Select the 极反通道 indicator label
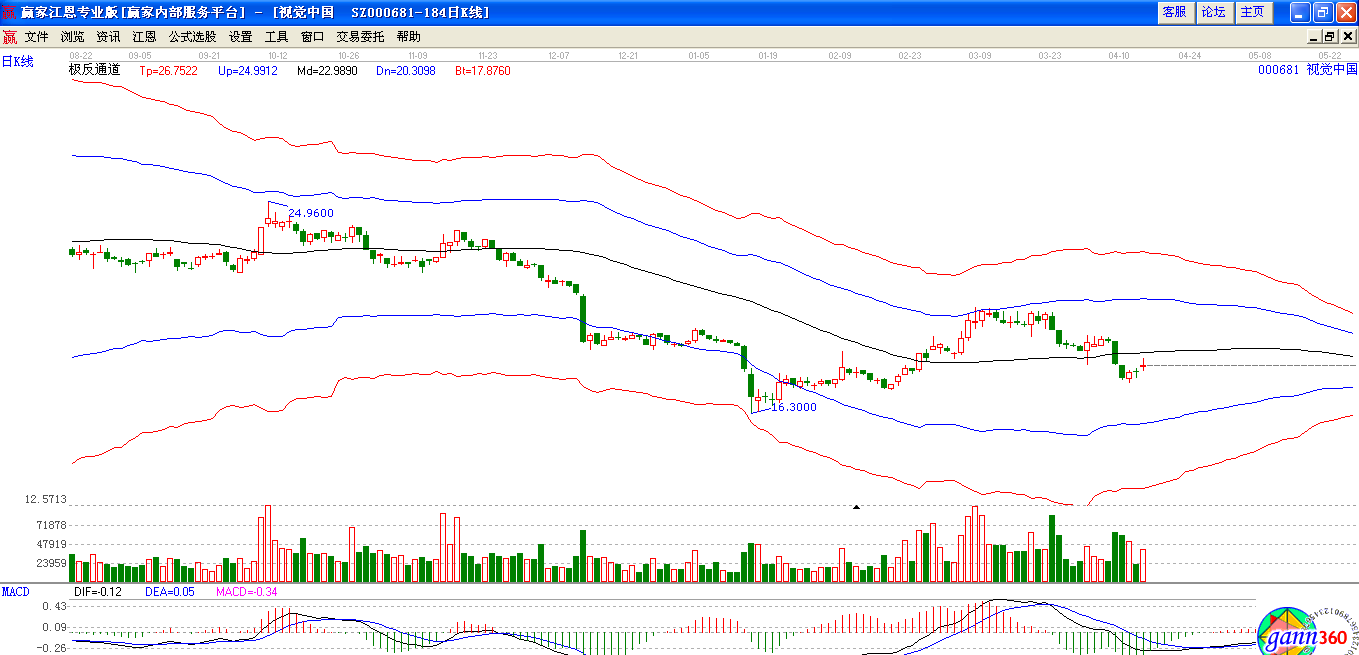The image size is (1359, 655). (x=94, y=70)
